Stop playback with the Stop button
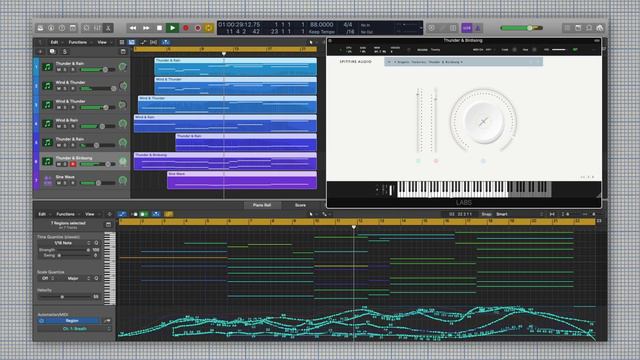The height and width of the screenshot is (360, 640). point(159,28)
